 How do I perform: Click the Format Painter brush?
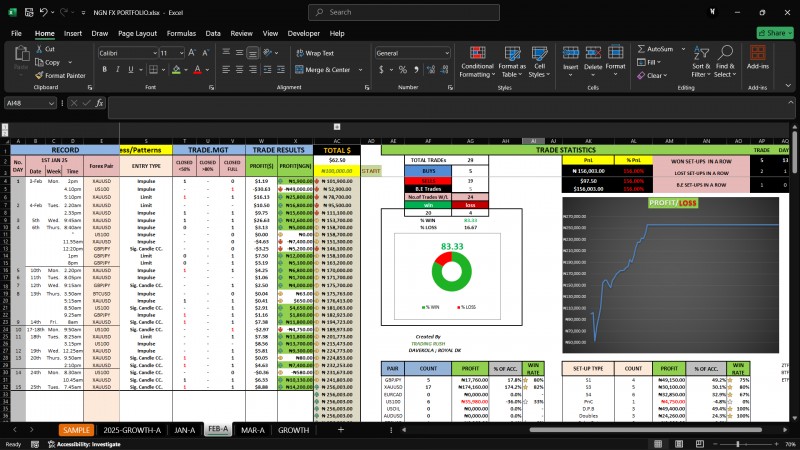(39, 76)
